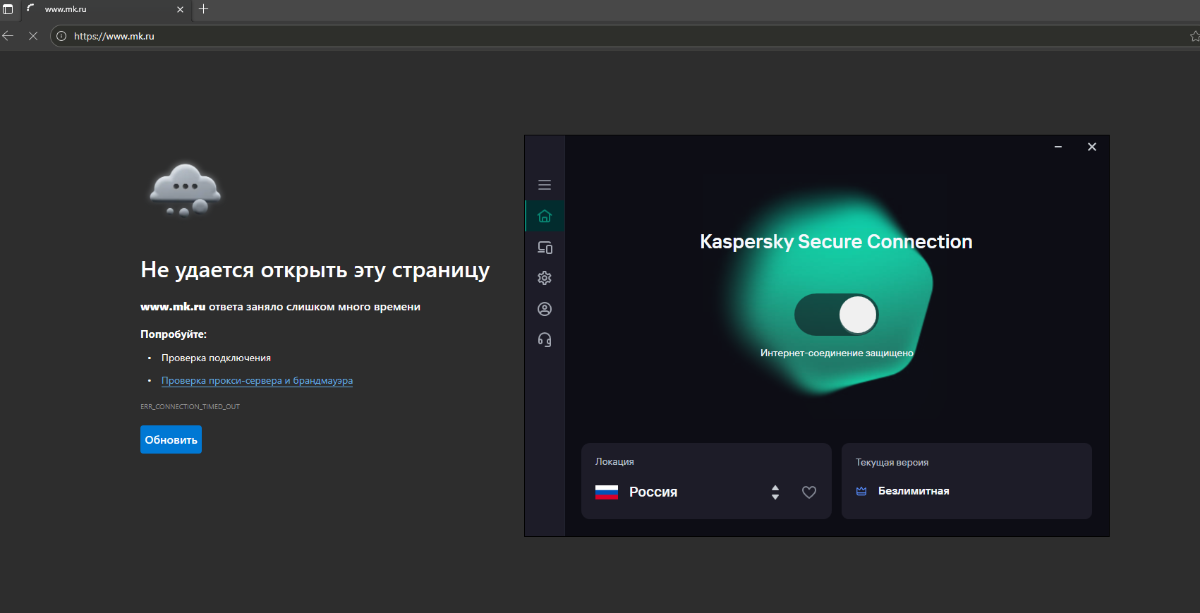Click the ERR_CONNECTION_TIMED_OUT error code text
Viewport: 1200px width, 613px height.
pos(190,407)
